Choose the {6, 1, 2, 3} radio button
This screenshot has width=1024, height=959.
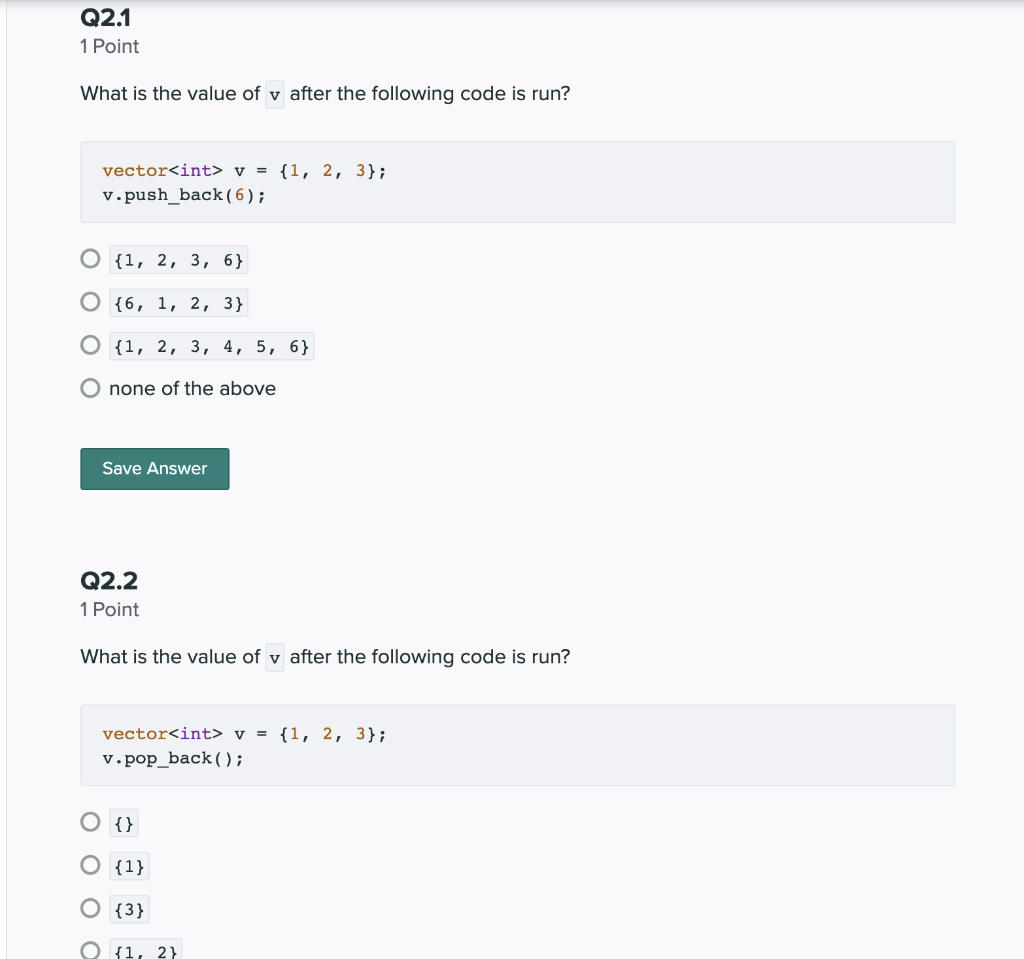90,302
